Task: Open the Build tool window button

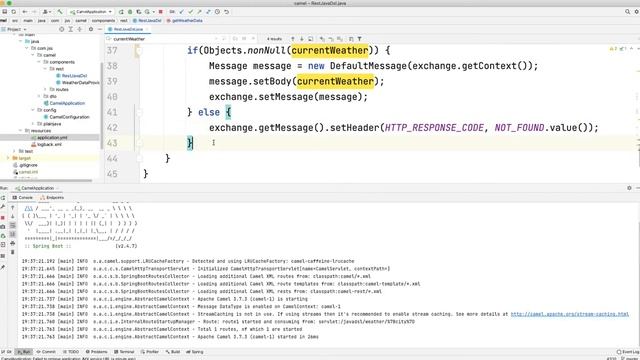Action: 173,352
